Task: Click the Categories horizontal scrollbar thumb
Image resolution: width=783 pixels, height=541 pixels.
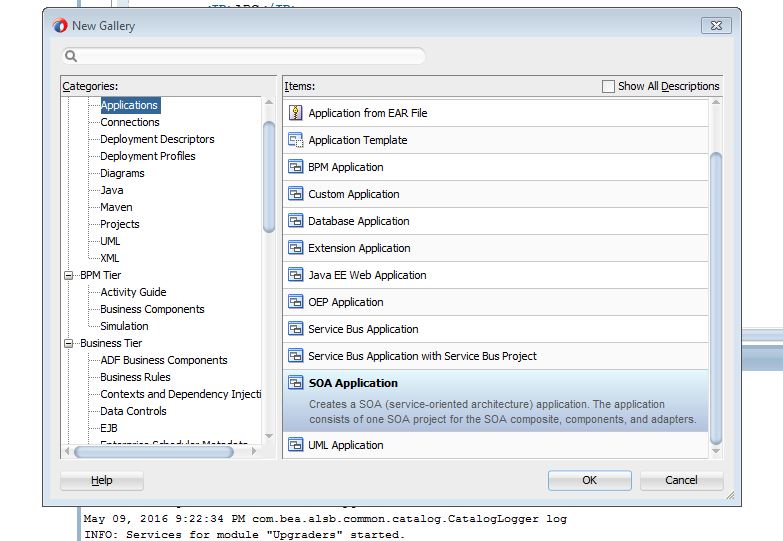Action: (154, 452)
